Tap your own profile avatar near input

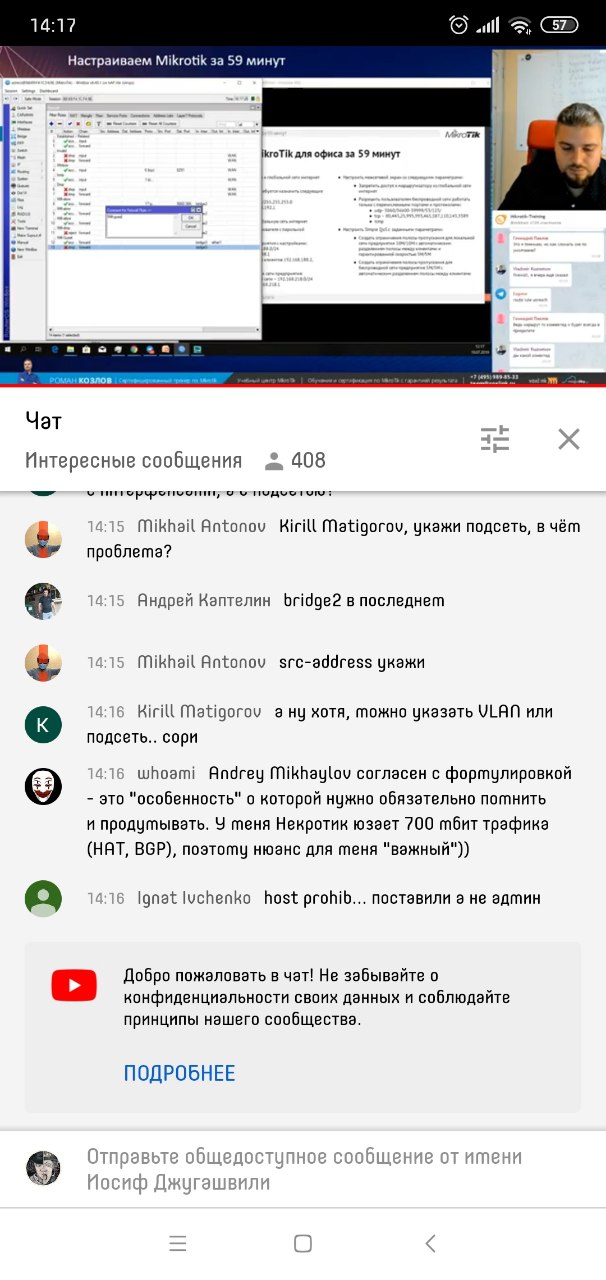(x=43, y=1168)
